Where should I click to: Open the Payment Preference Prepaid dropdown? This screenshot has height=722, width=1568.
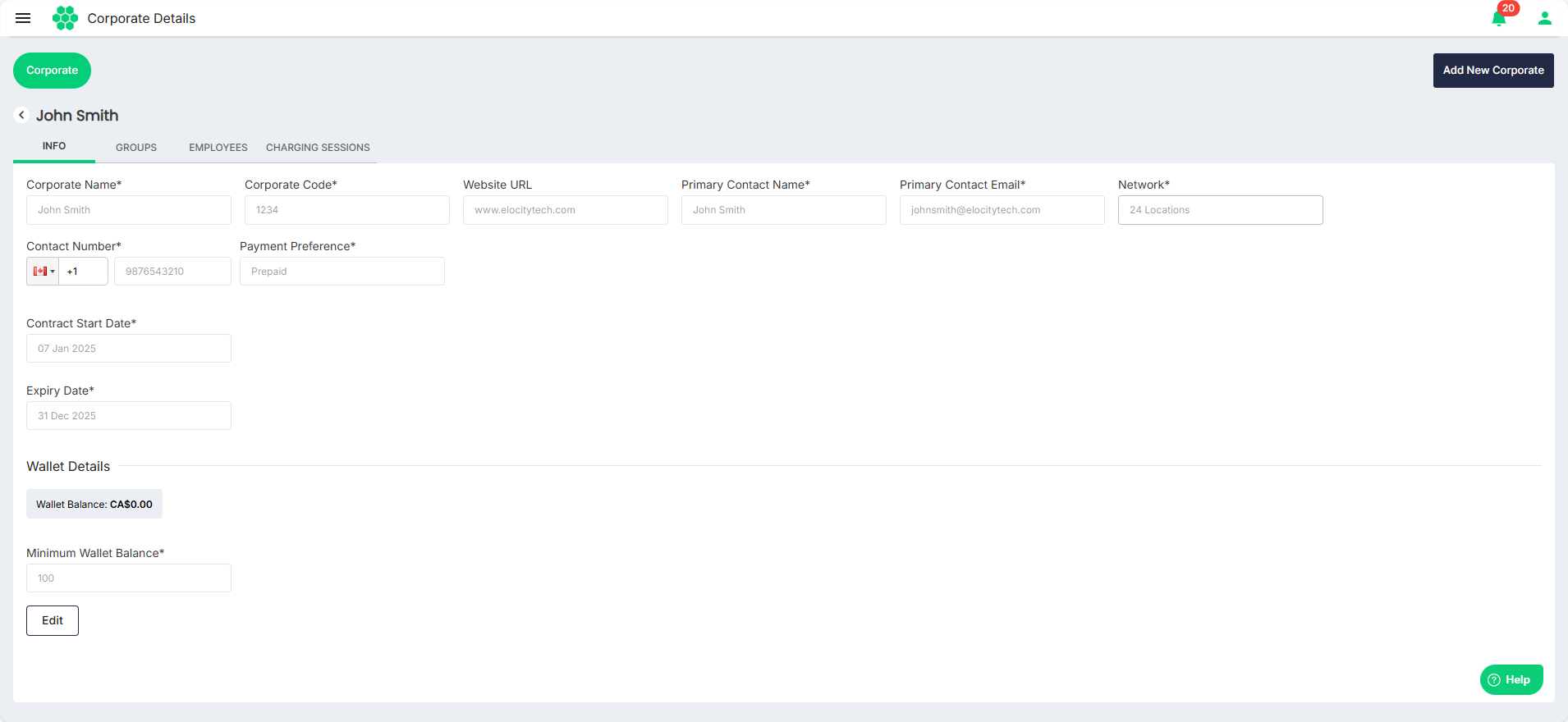(x=342, y=272)
